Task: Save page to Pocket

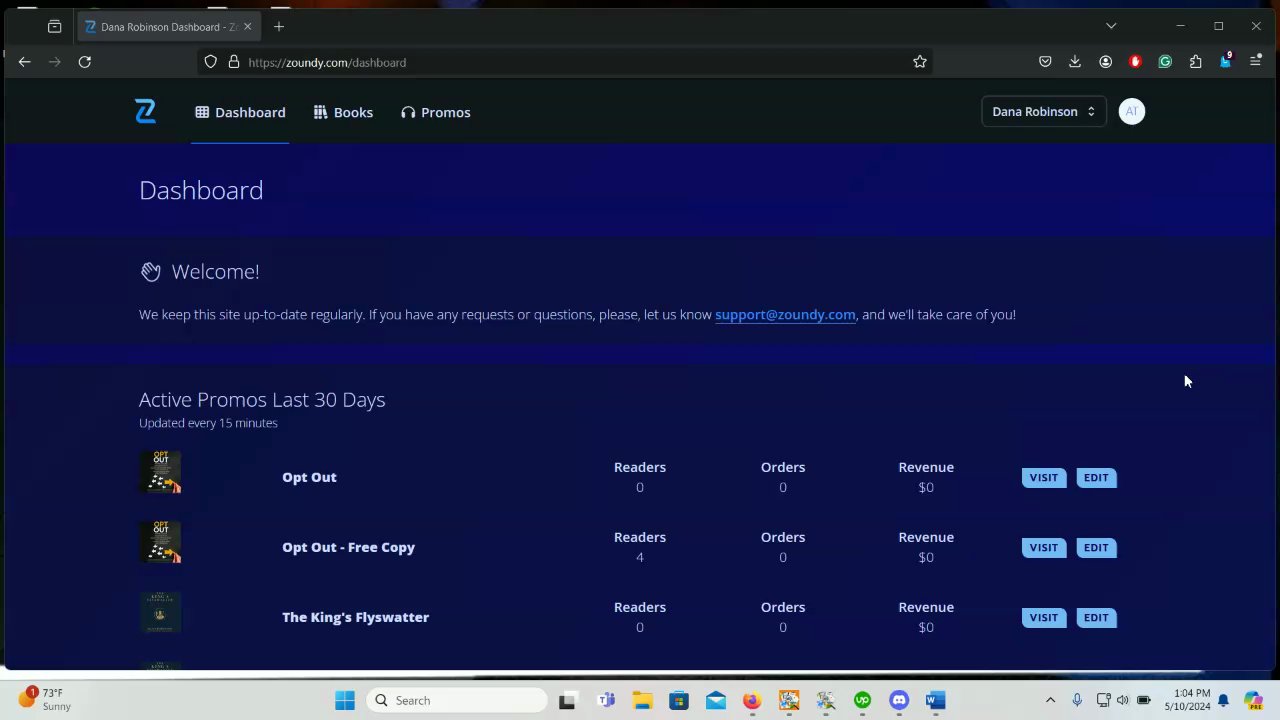Action: [x=1045, y=62]
